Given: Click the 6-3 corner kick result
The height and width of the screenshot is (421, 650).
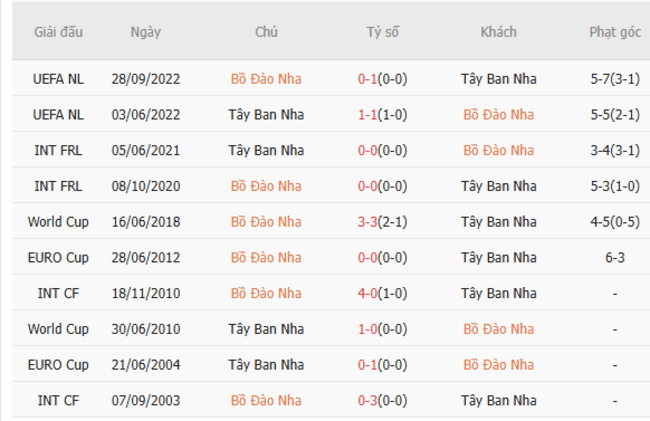Looking at the screenshot, I should click(x=614, y=257).
